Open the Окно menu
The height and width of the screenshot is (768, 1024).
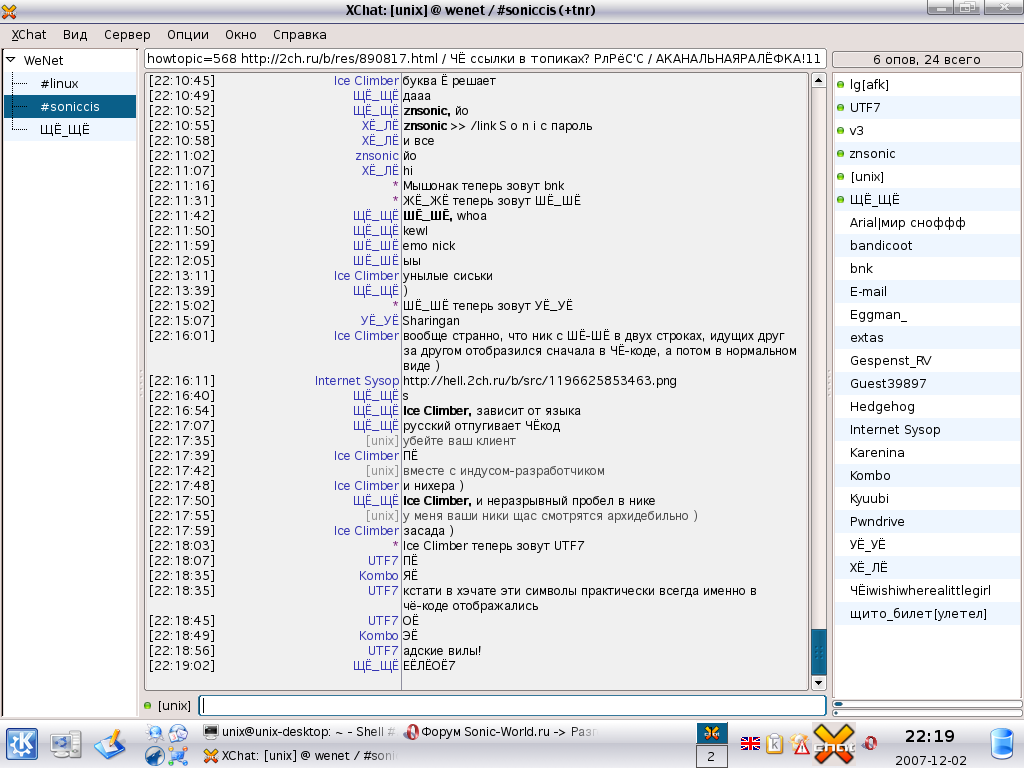tap(240, 35)
